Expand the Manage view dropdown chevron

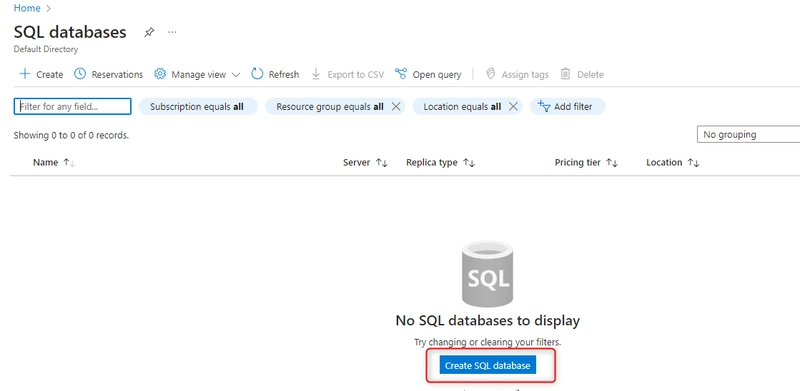click(235, 75)
